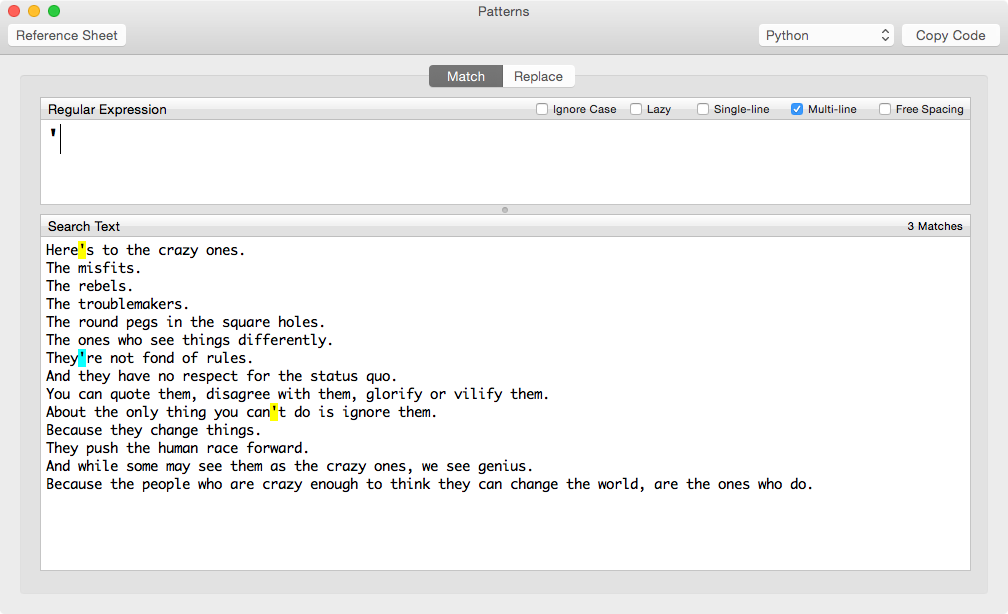Click inside the Regular Expression field
Viewport: 1008px width, 614px height.
point(505,162)
